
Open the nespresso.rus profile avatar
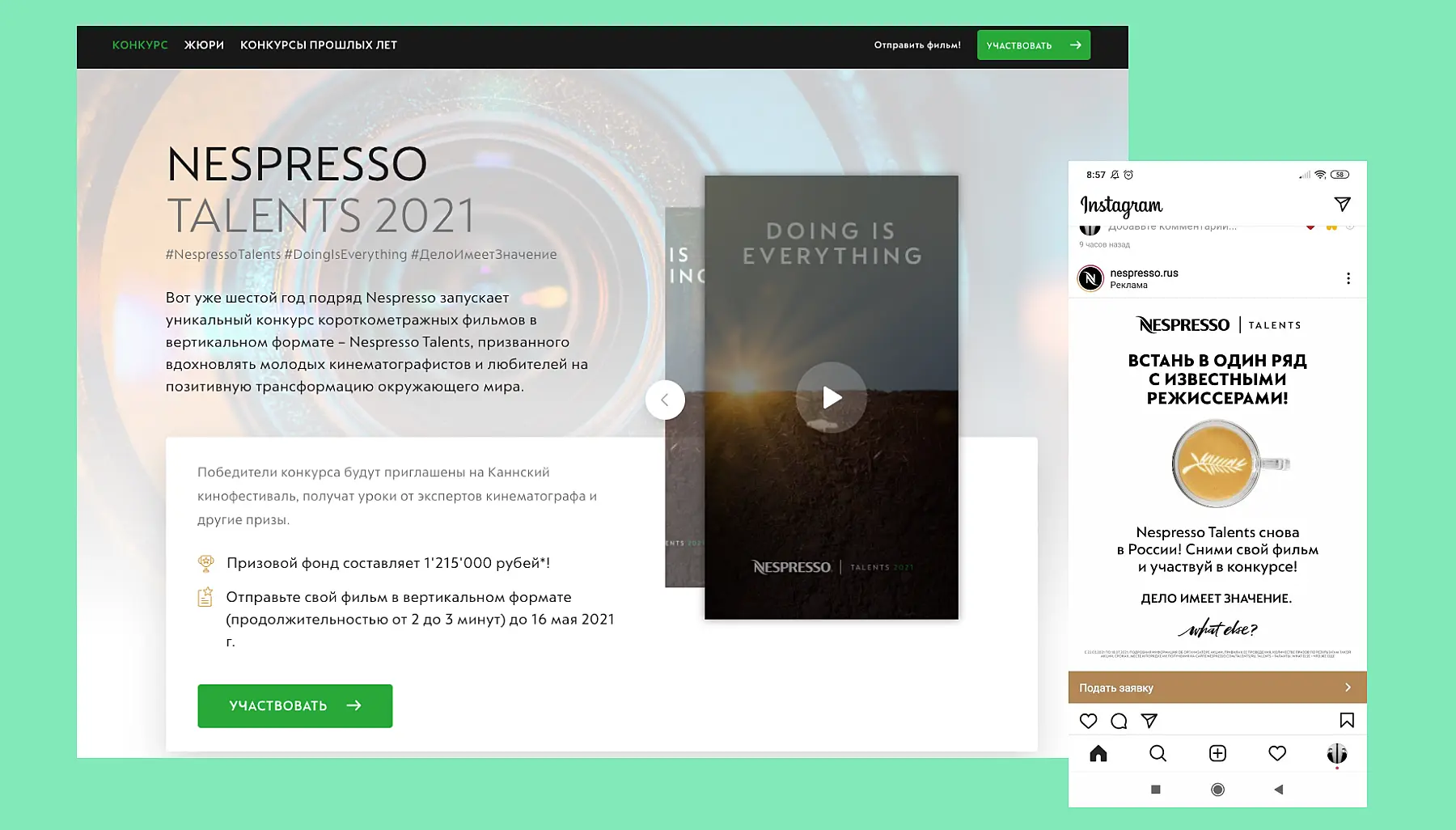click(x=1090, y=278)
